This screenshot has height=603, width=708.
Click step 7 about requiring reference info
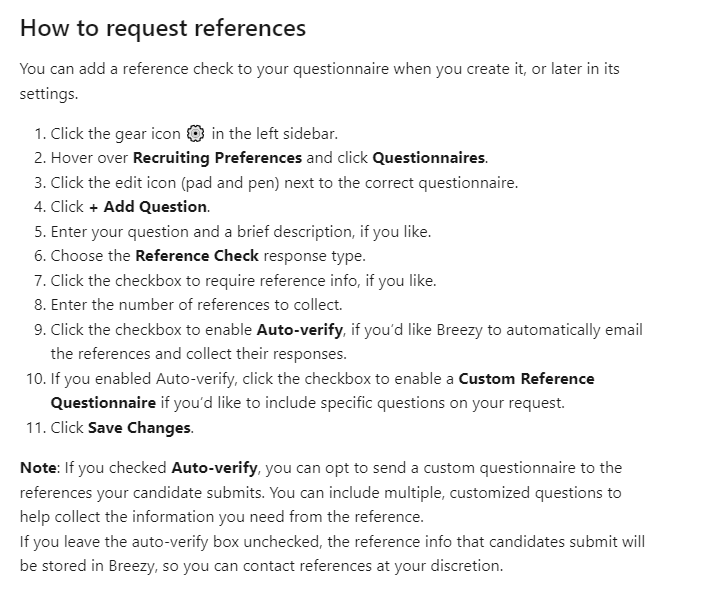[x=243, y=281]
